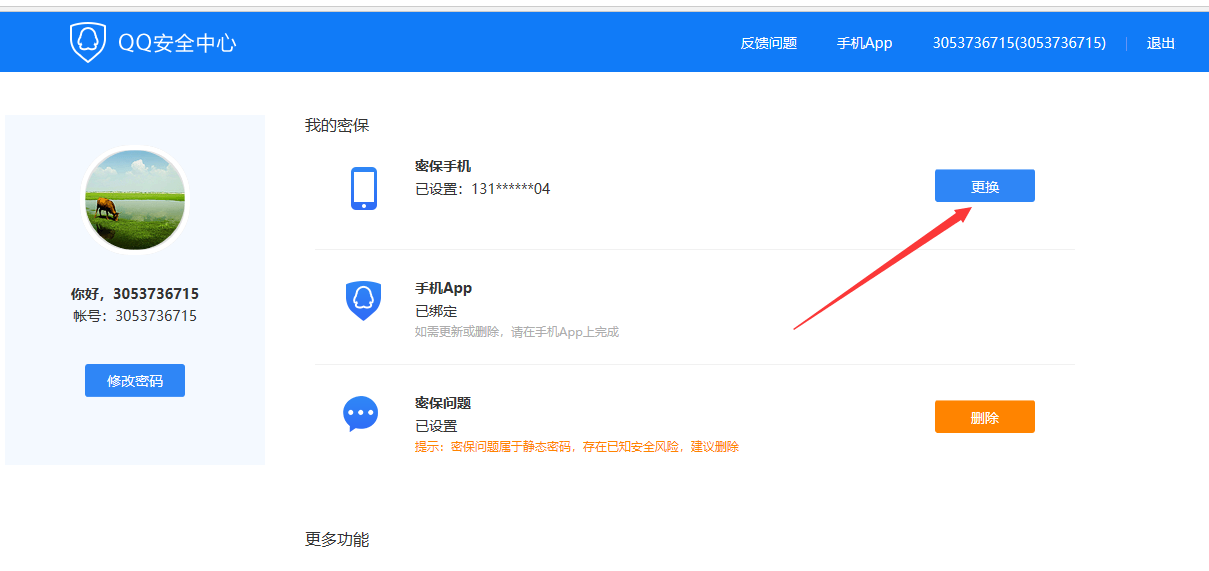This screenshot has height=571, width=1209.
Task: Click the orange 删除 button
Action: pyautogui.click(x=985, y=417)
